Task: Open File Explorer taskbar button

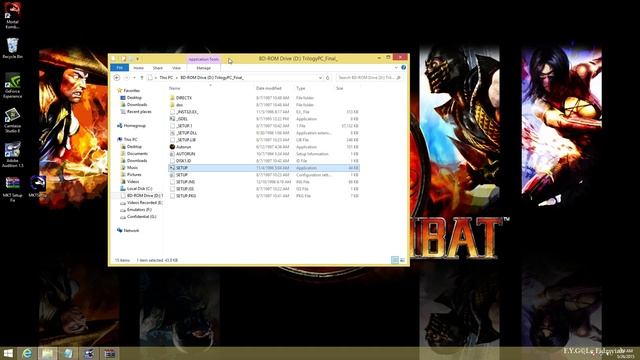Action: [47, 353]
